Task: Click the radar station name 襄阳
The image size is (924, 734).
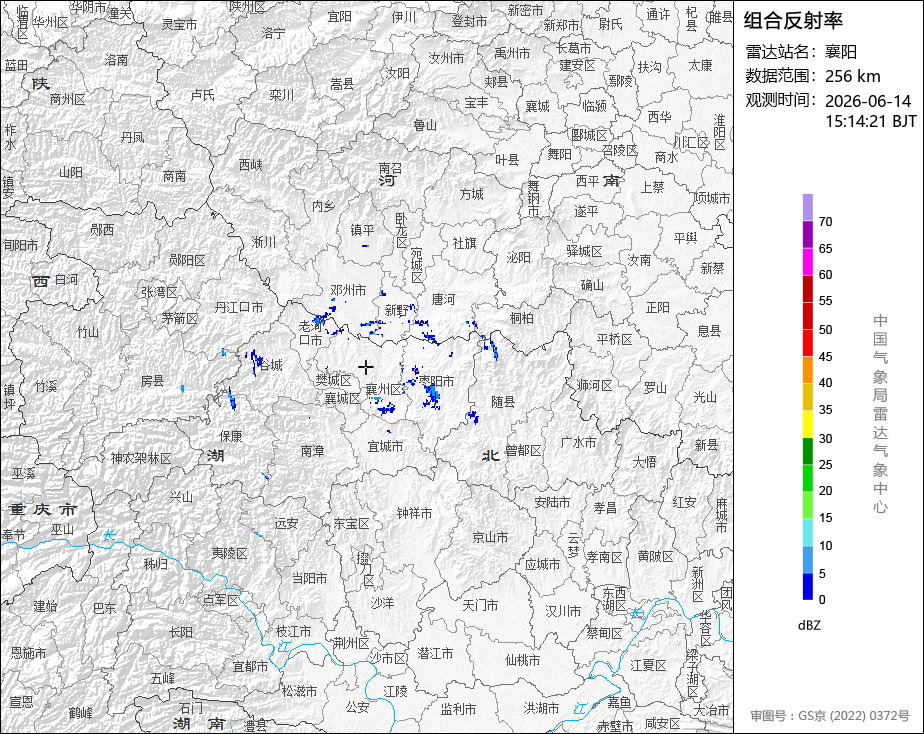Action: [x=841, y=52]
